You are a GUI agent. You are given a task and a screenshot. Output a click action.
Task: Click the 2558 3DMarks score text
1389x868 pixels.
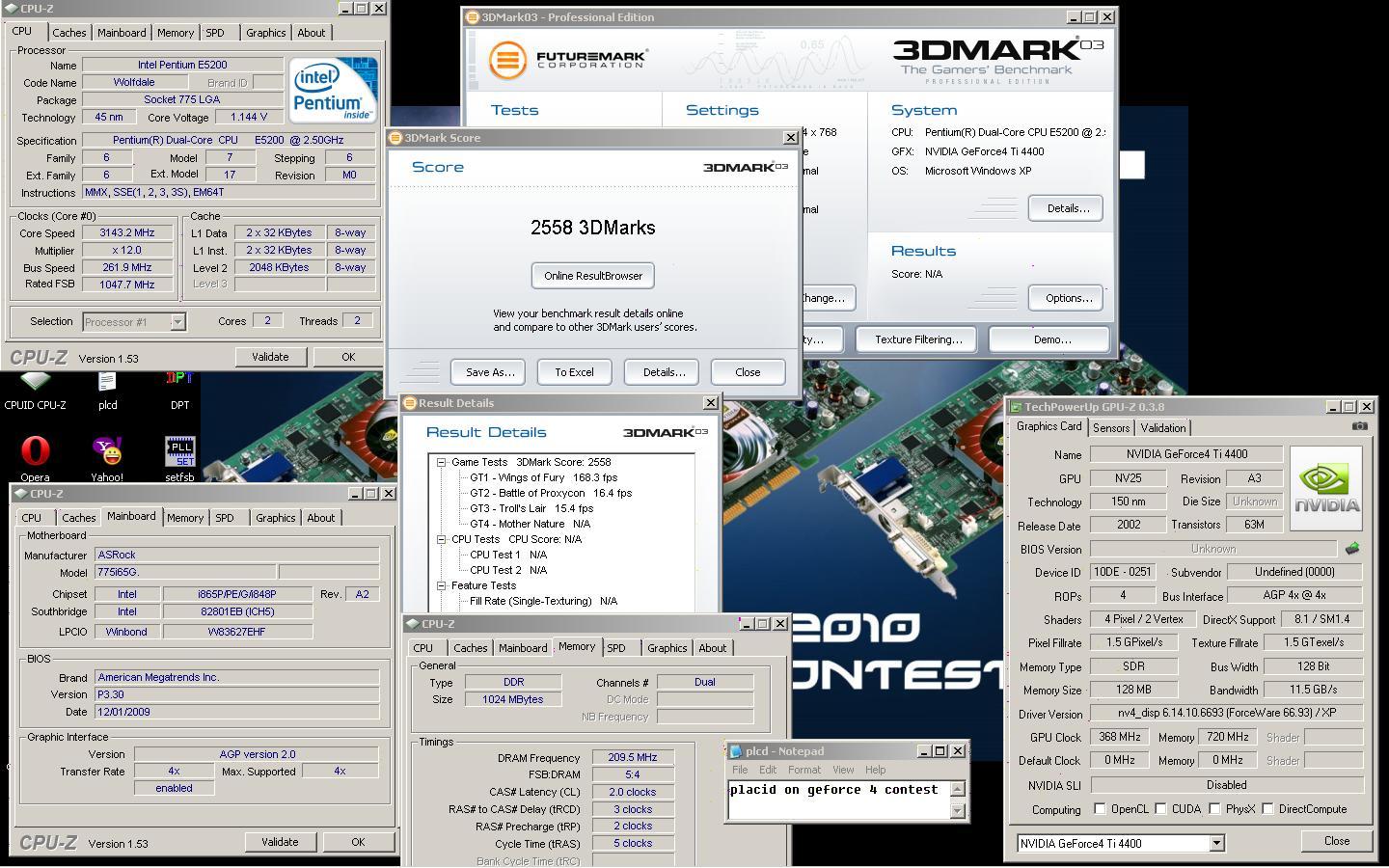point(593,228)
